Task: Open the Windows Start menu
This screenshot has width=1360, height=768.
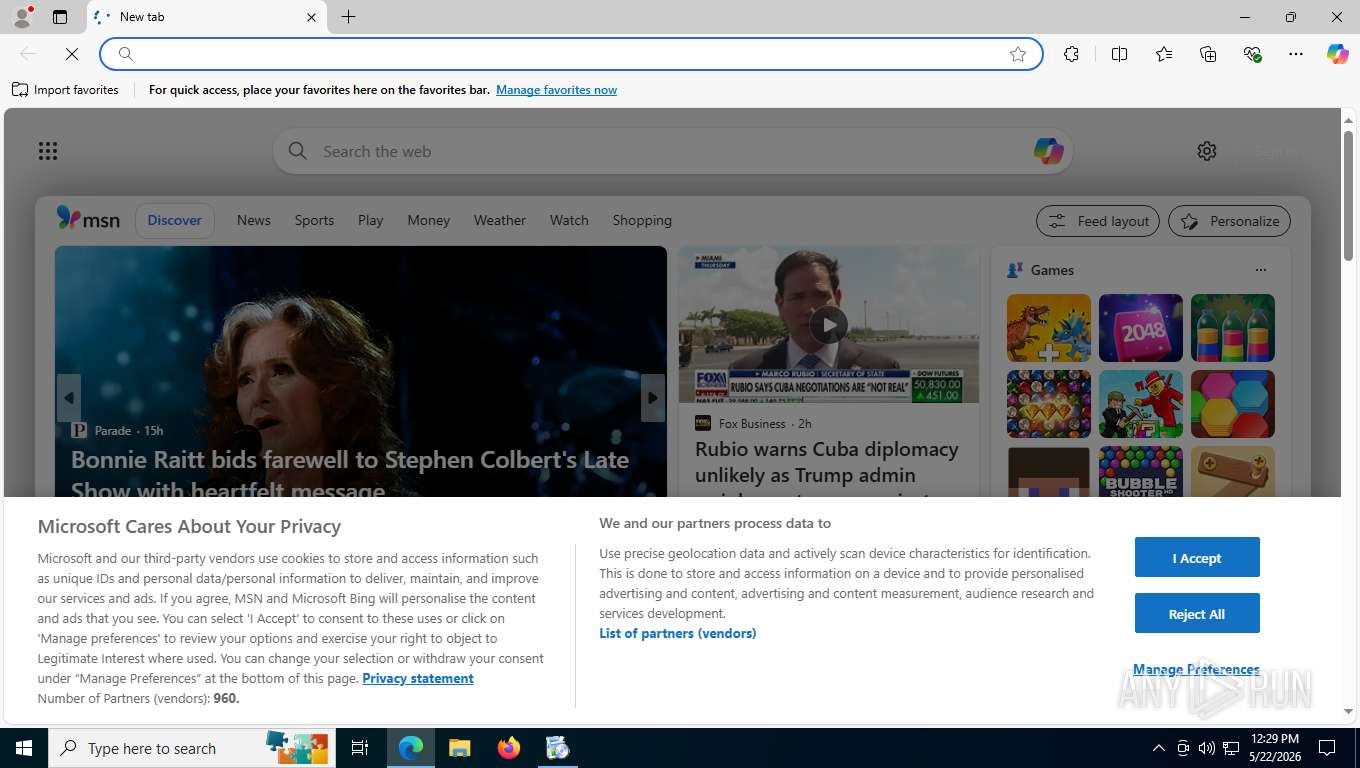Action: pyautogui.click(x=23, y=748)
